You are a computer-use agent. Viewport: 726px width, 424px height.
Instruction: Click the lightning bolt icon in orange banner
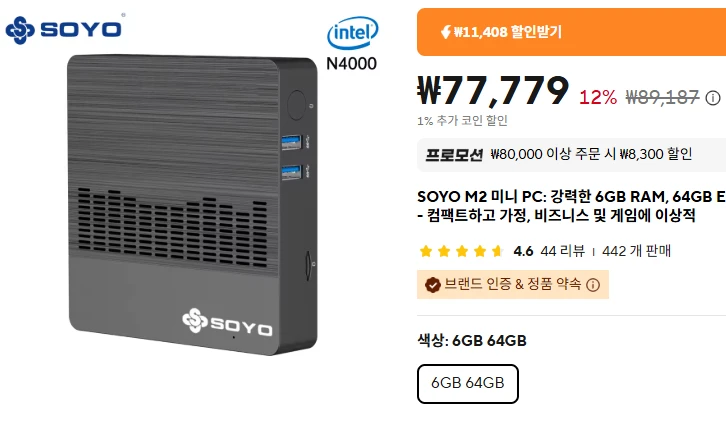pos(445,32)
